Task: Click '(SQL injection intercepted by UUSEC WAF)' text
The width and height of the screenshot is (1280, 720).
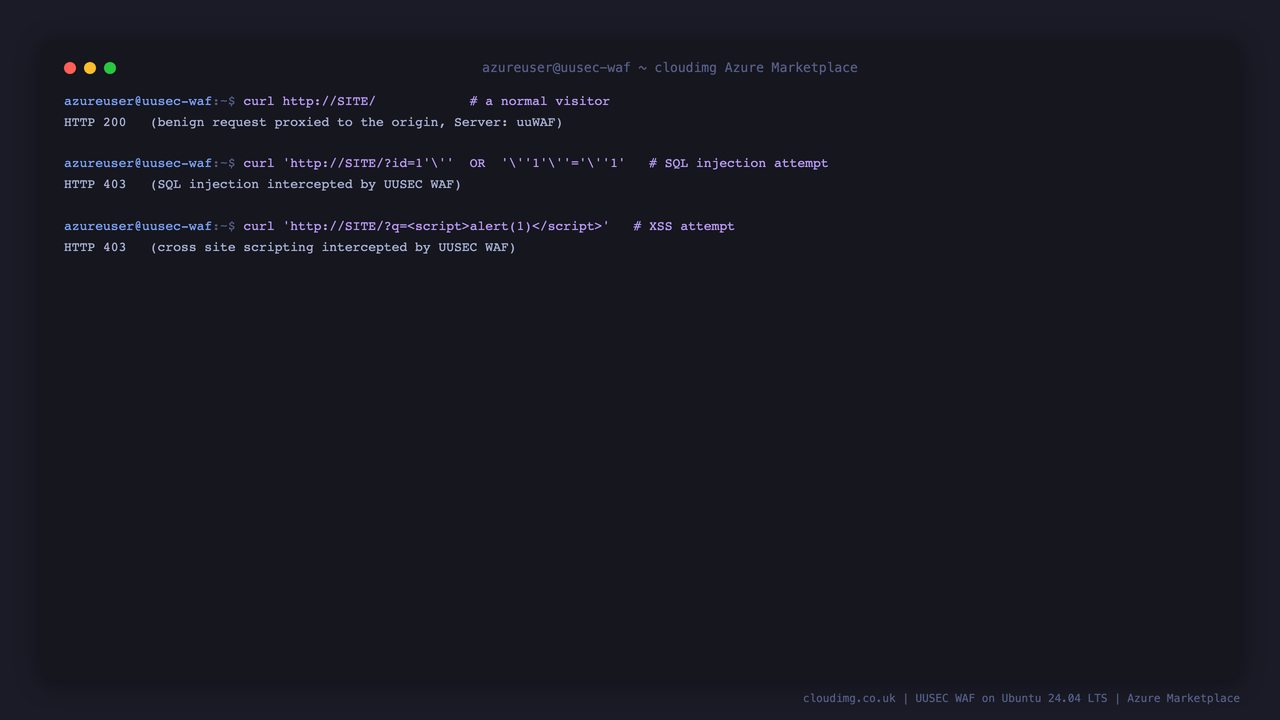Action: [306, 184]
